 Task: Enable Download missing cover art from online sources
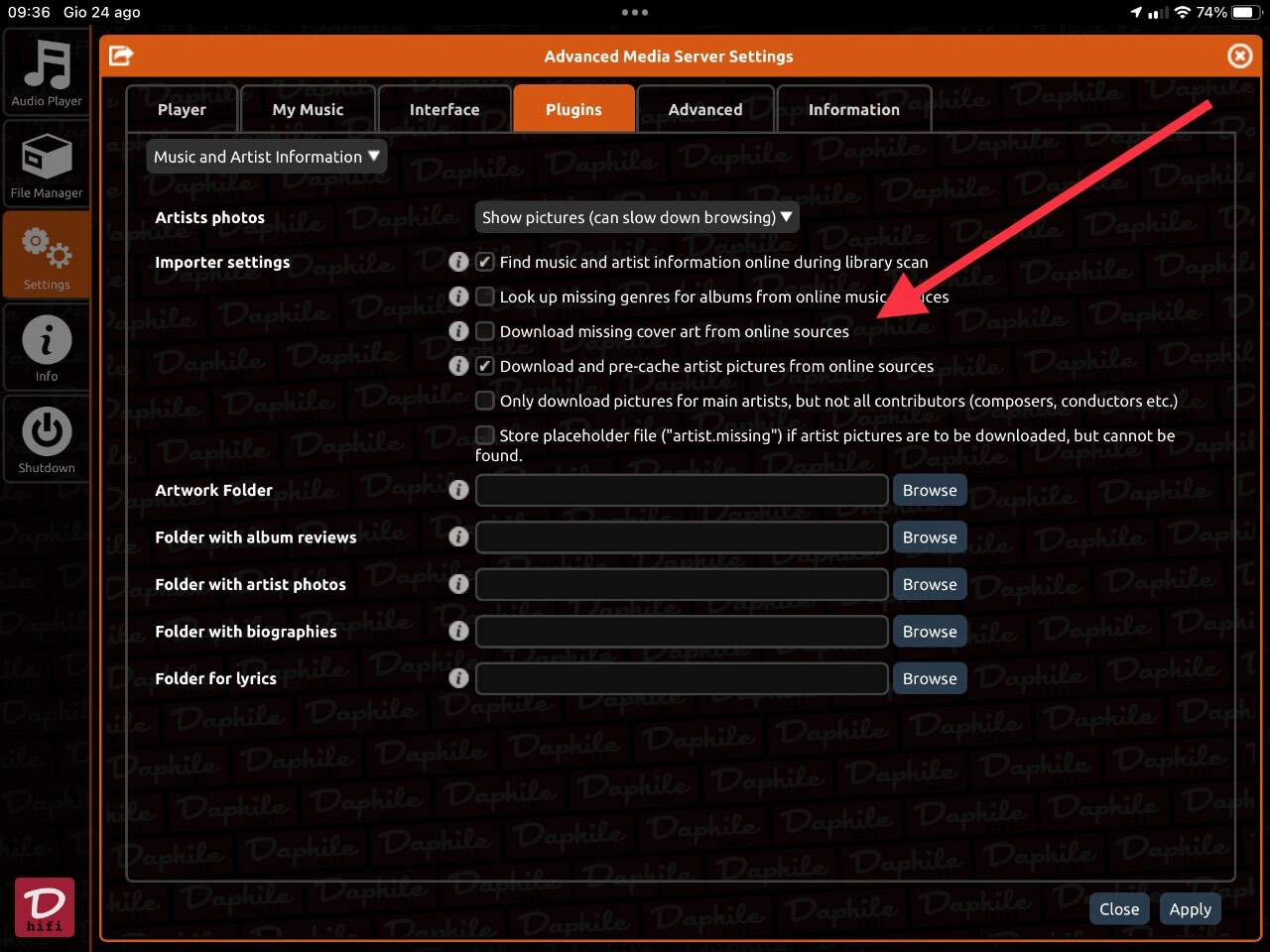[x=485, y=331]
